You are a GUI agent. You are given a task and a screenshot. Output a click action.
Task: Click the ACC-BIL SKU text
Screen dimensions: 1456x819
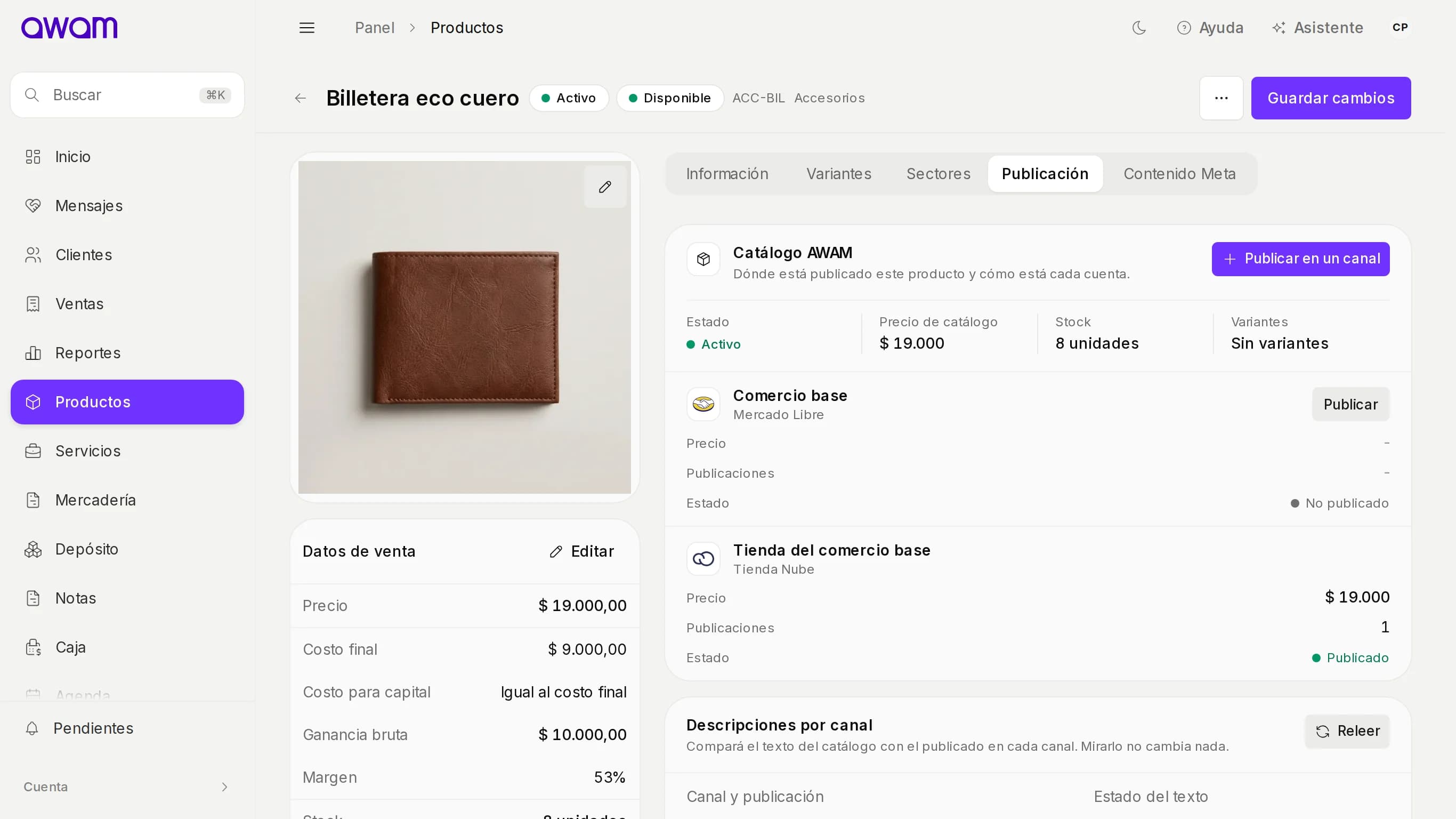point(758,99)
